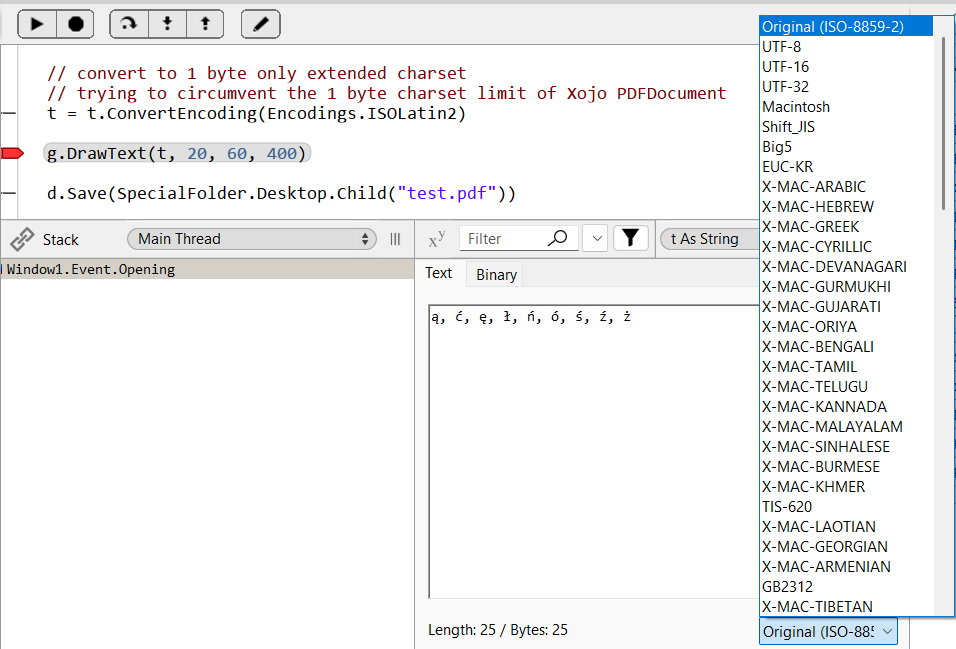Select the Window1.Event.Opening stack frame

click(x=207, y=269)
